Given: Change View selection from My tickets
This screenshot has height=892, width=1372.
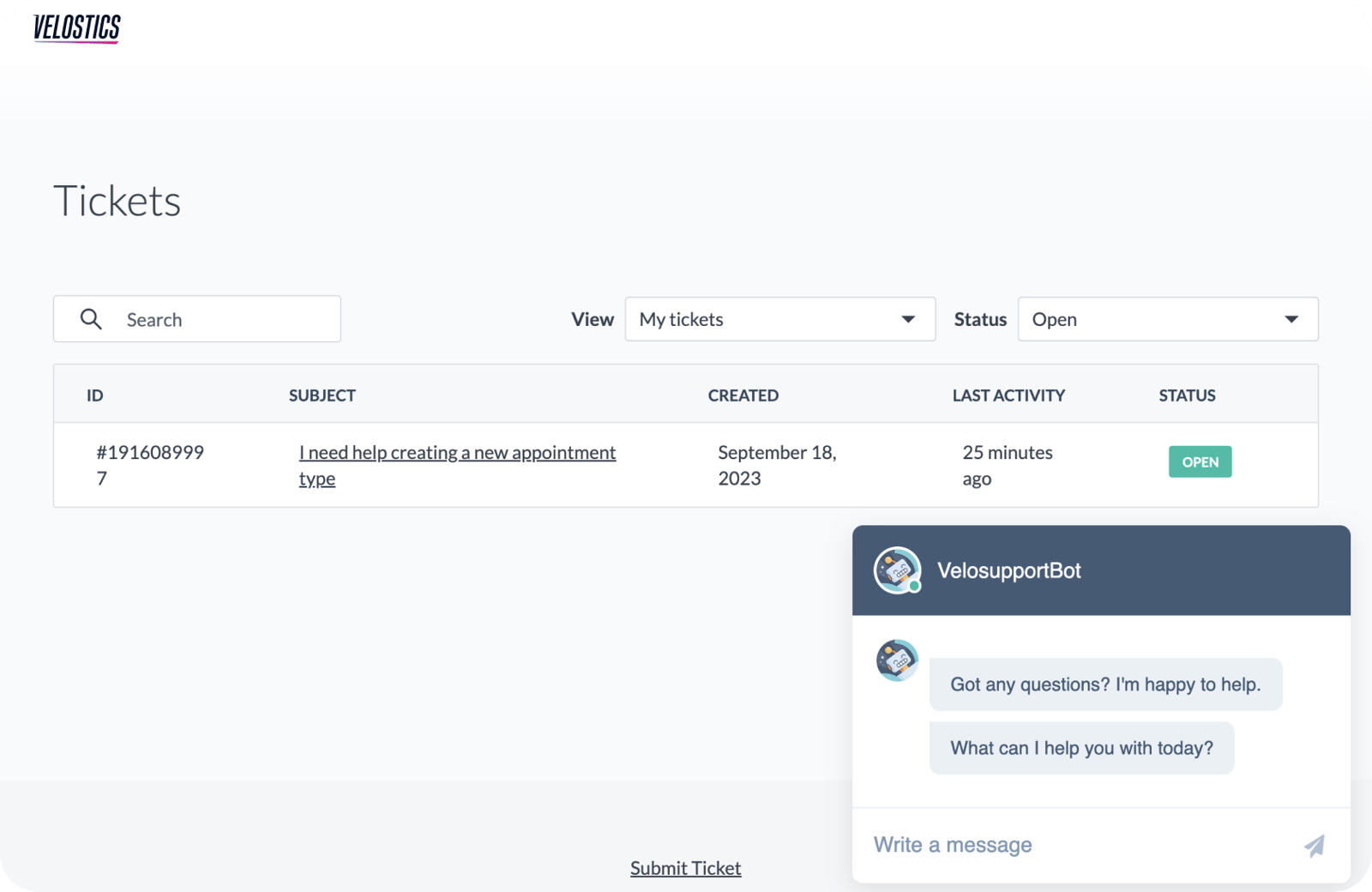Looking at the screenshot, I should [780, 319].
